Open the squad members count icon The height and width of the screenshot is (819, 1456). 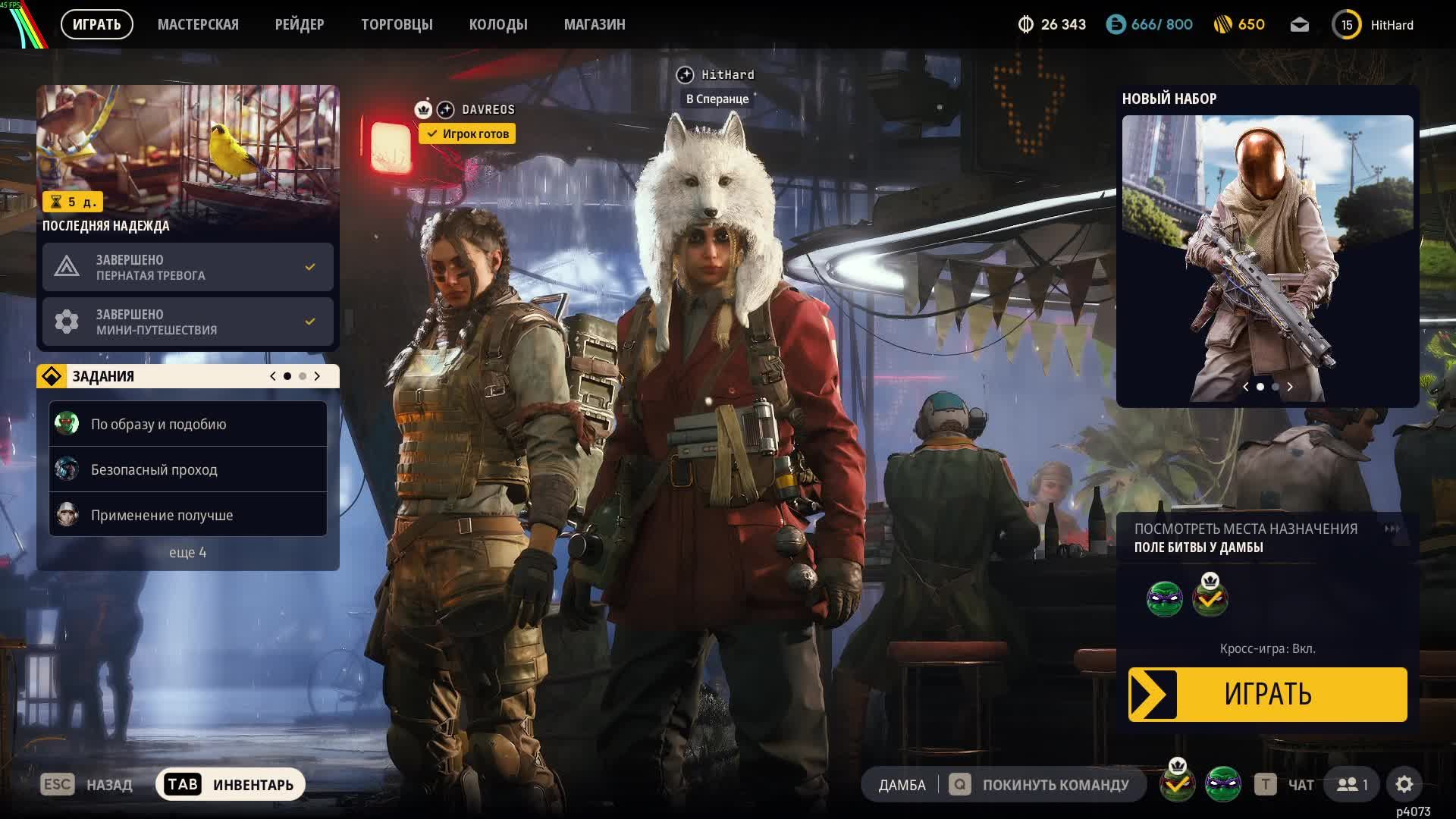coord(1352,785)
